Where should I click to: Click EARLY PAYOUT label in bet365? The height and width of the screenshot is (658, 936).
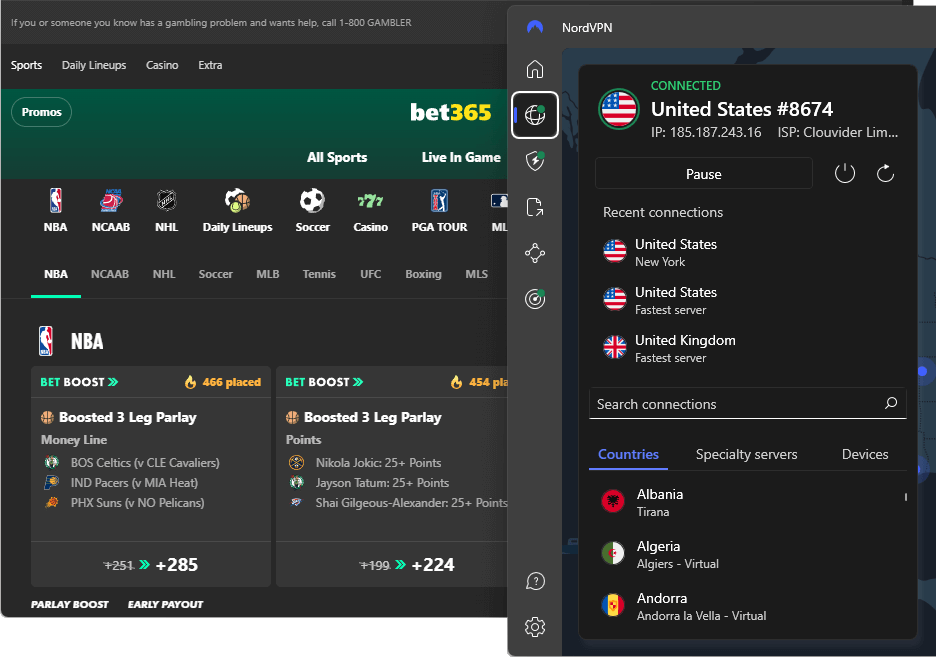[165, 604]
